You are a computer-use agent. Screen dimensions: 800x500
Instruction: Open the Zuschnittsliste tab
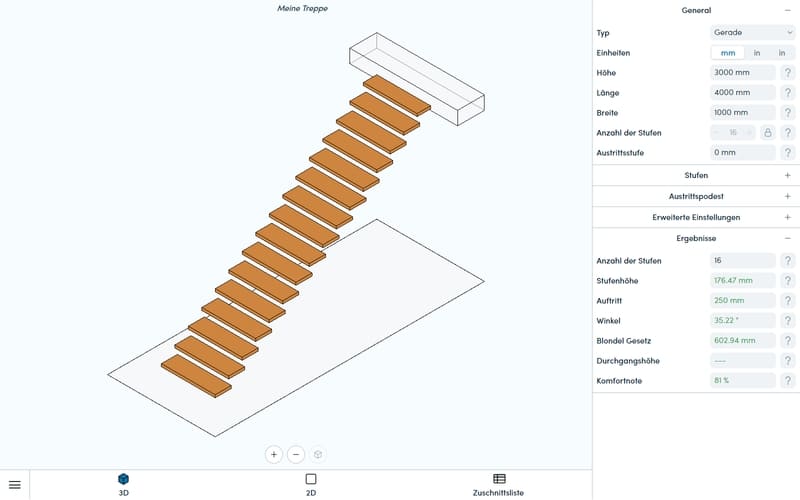498,485
